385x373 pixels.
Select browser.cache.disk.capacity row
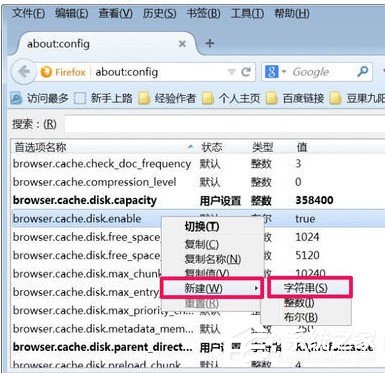198,200
